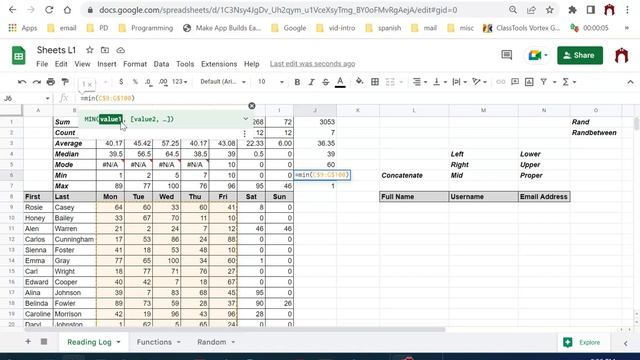640x360 pixels.
Task: Click the Move to folder icon
Action: [x=105, y=50]
